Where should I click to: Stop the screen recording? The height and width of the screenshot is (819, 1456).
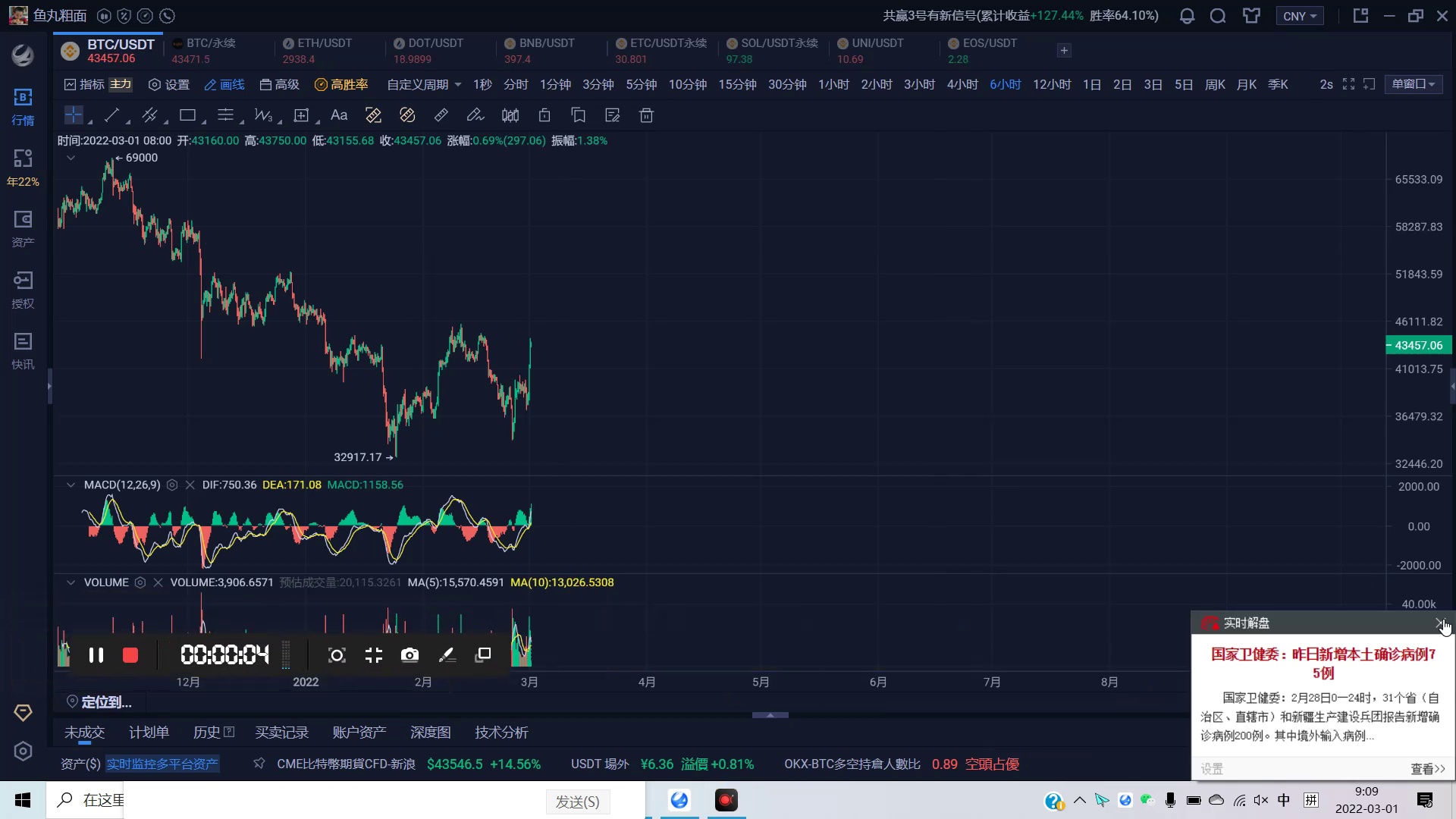tap(130, 655)
